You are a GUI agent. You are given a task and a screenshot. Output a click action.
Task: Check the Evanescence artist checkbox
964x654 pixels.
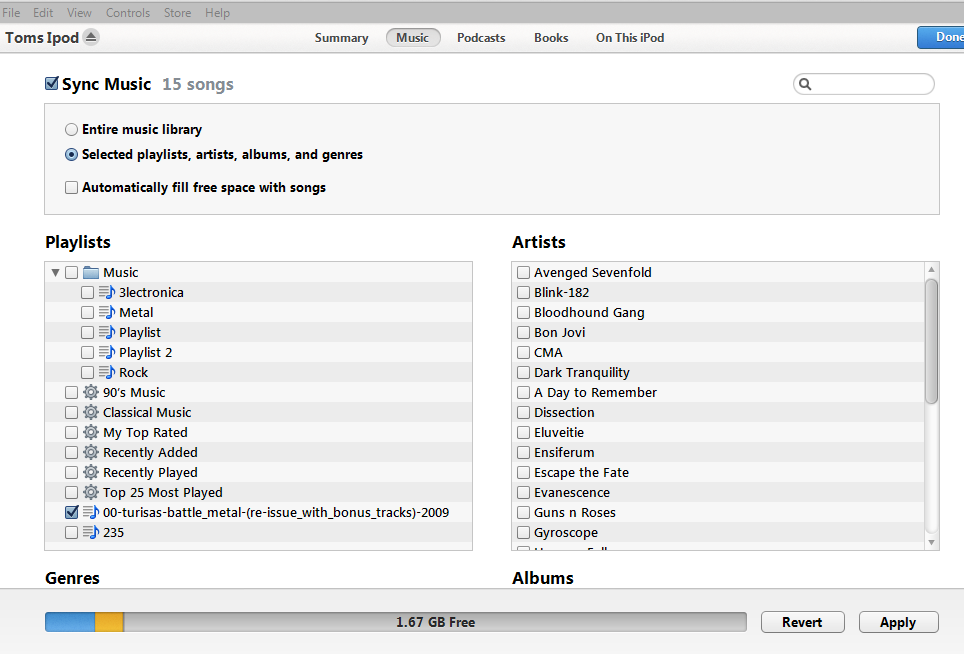point(523,492)
